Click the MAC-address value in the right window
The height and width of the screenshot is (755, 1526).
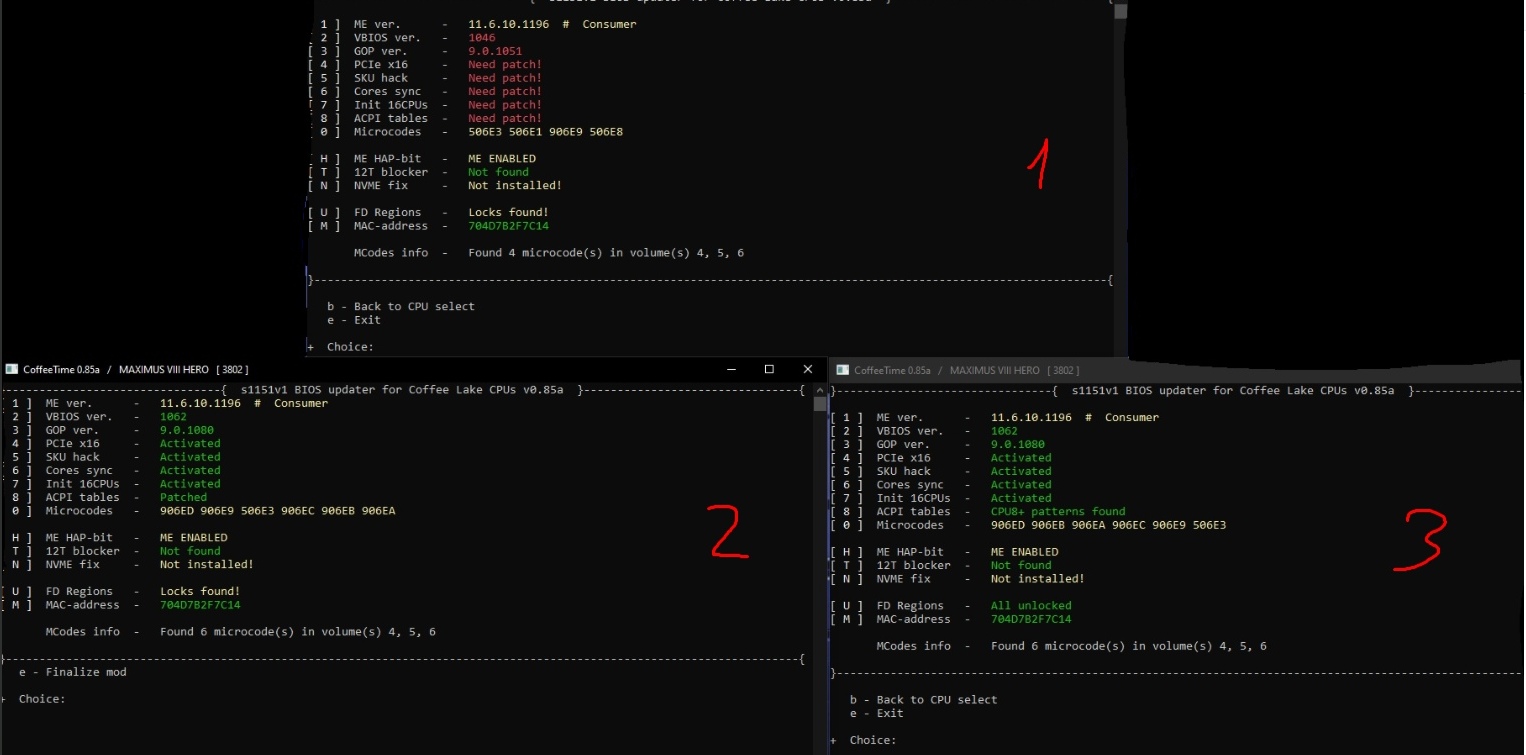(x=1031, y=619)
